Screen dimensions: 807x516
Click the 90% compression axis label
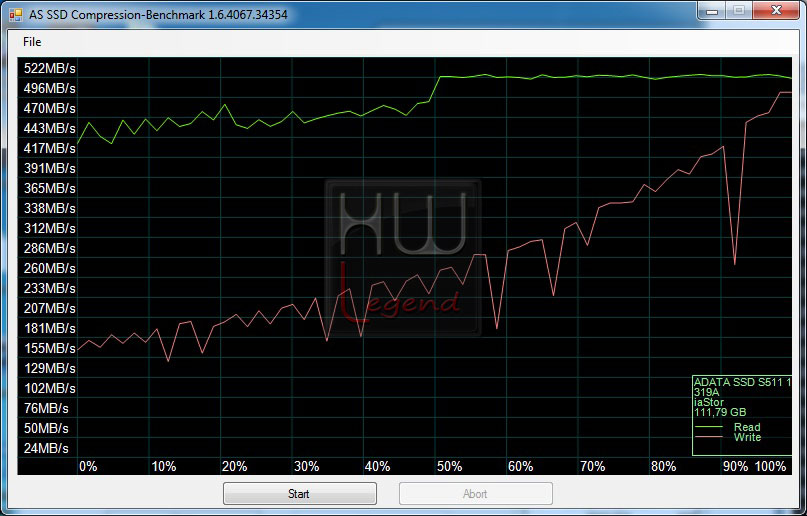pos(735,467)
